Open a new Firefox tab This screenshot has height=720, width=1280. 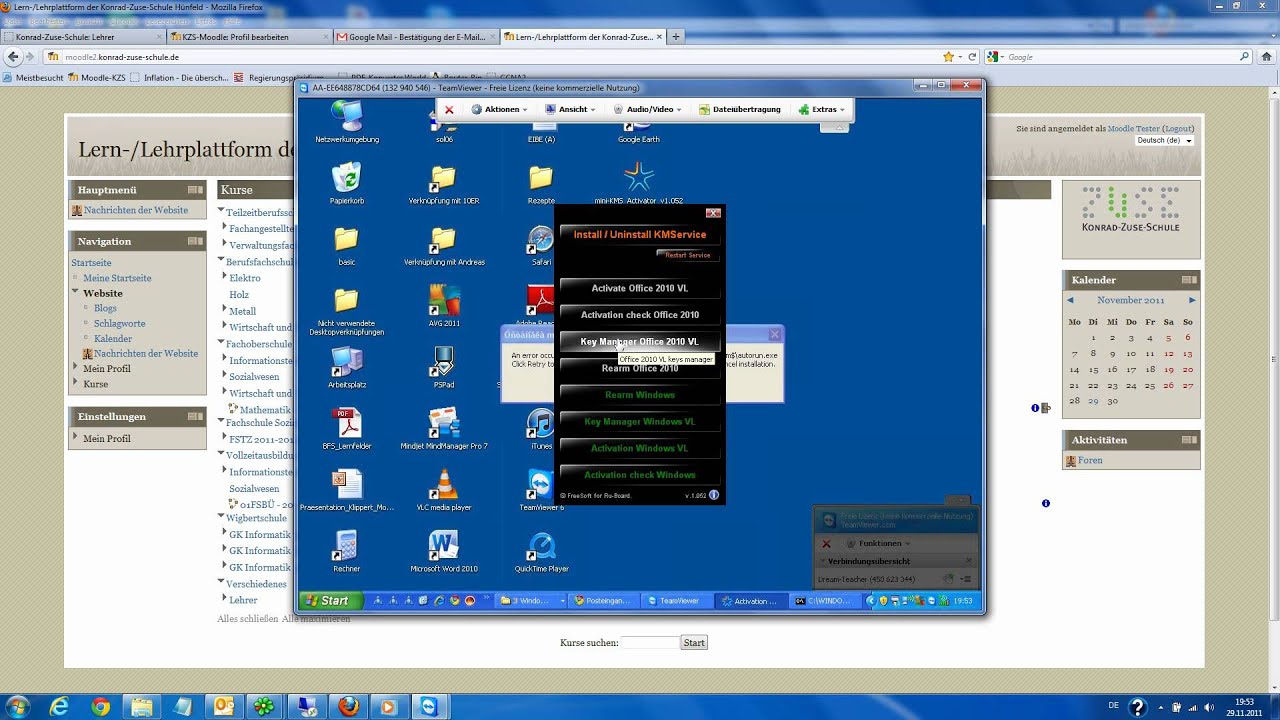pos(676,37)
